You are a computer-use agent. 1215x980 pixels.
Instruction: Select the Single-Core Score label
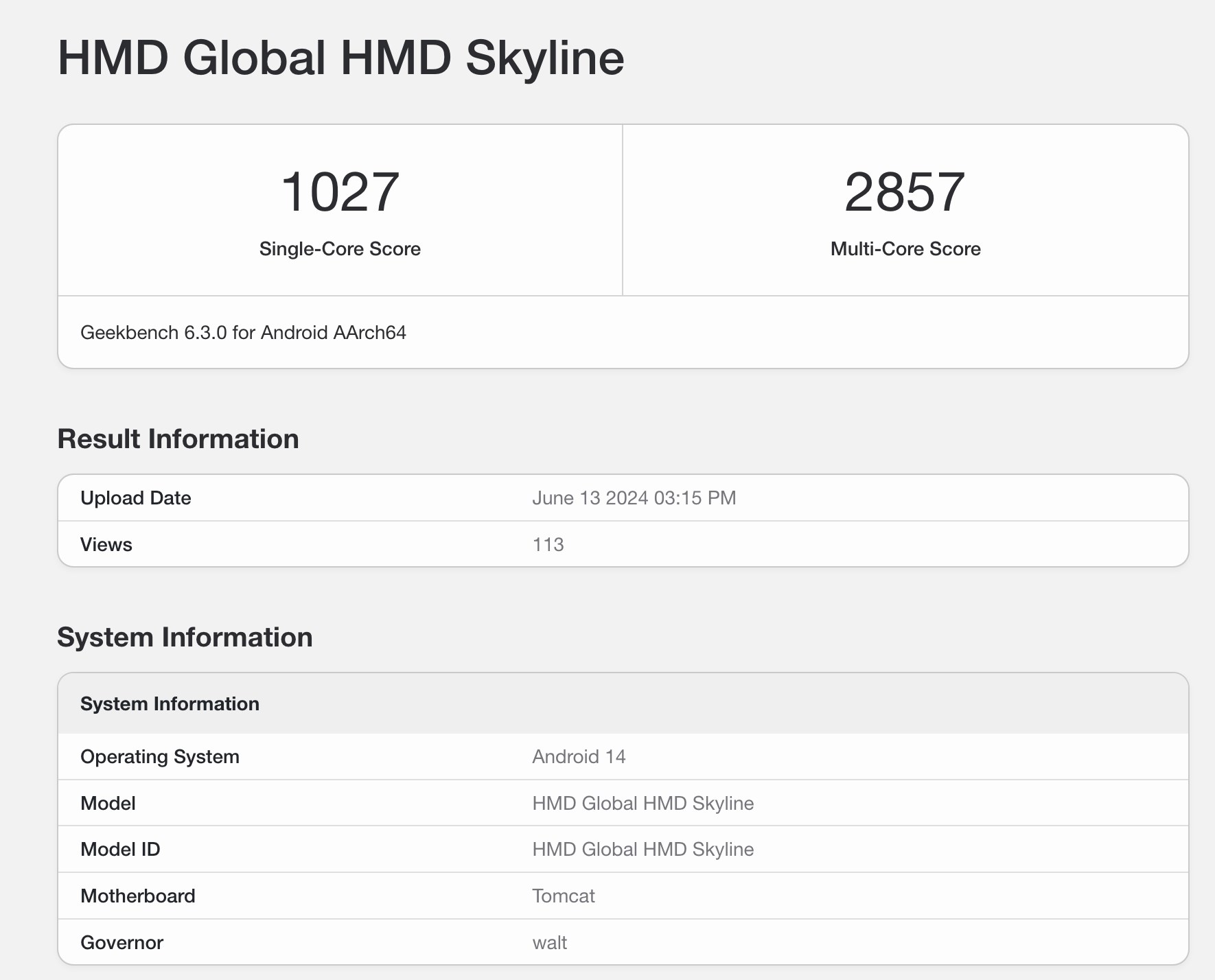(340, 248)
